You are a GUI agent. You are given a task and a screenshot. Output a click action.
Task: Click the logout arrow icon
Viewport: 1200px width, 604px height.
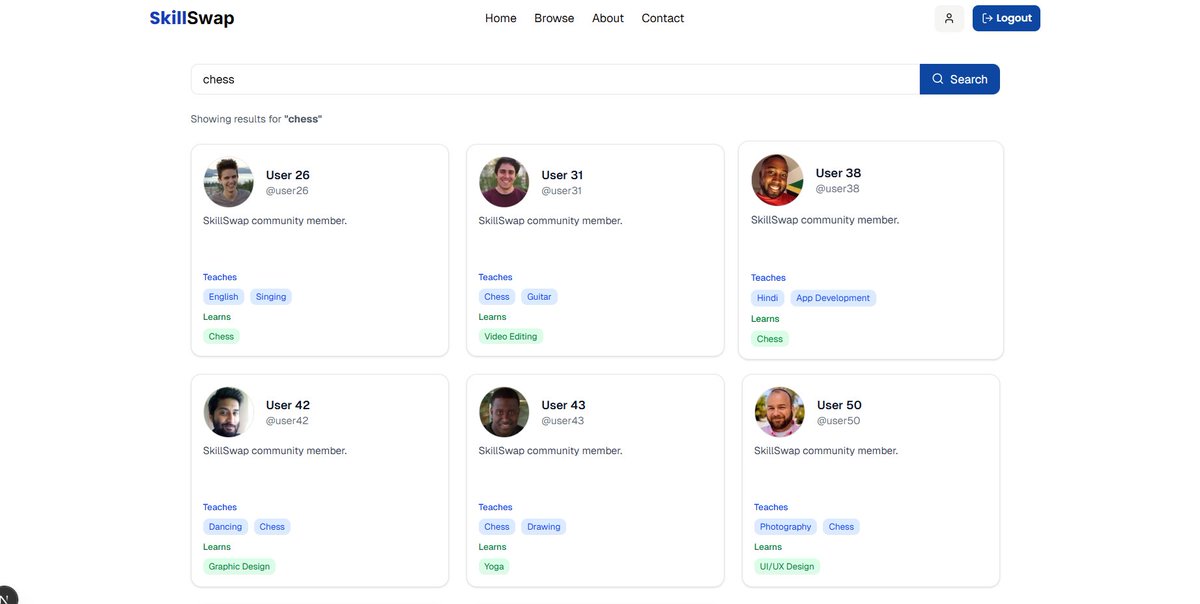[985, 16]
